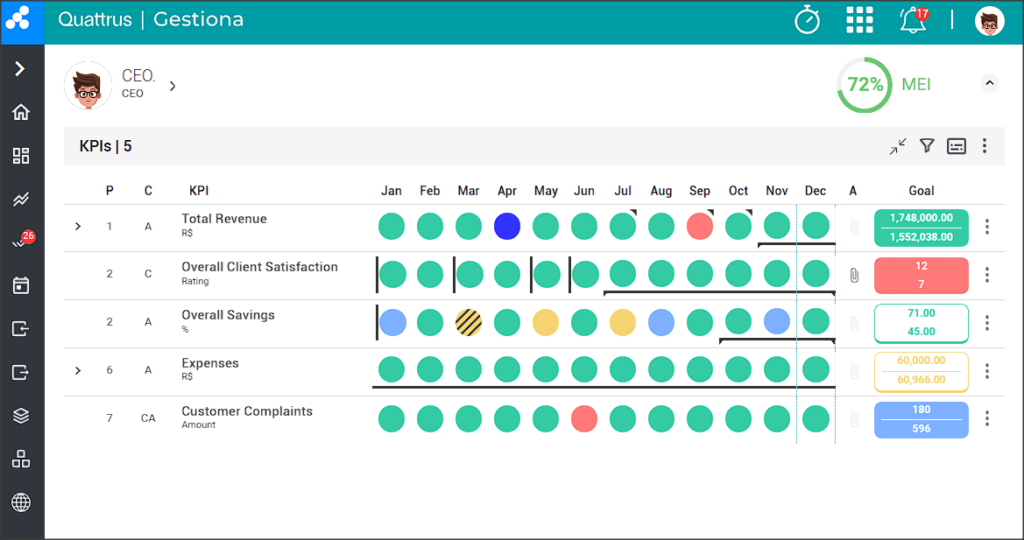Open the Overall Client Satisfaction attachment paperclip
1024x540 pixels.
click(854, 275)
